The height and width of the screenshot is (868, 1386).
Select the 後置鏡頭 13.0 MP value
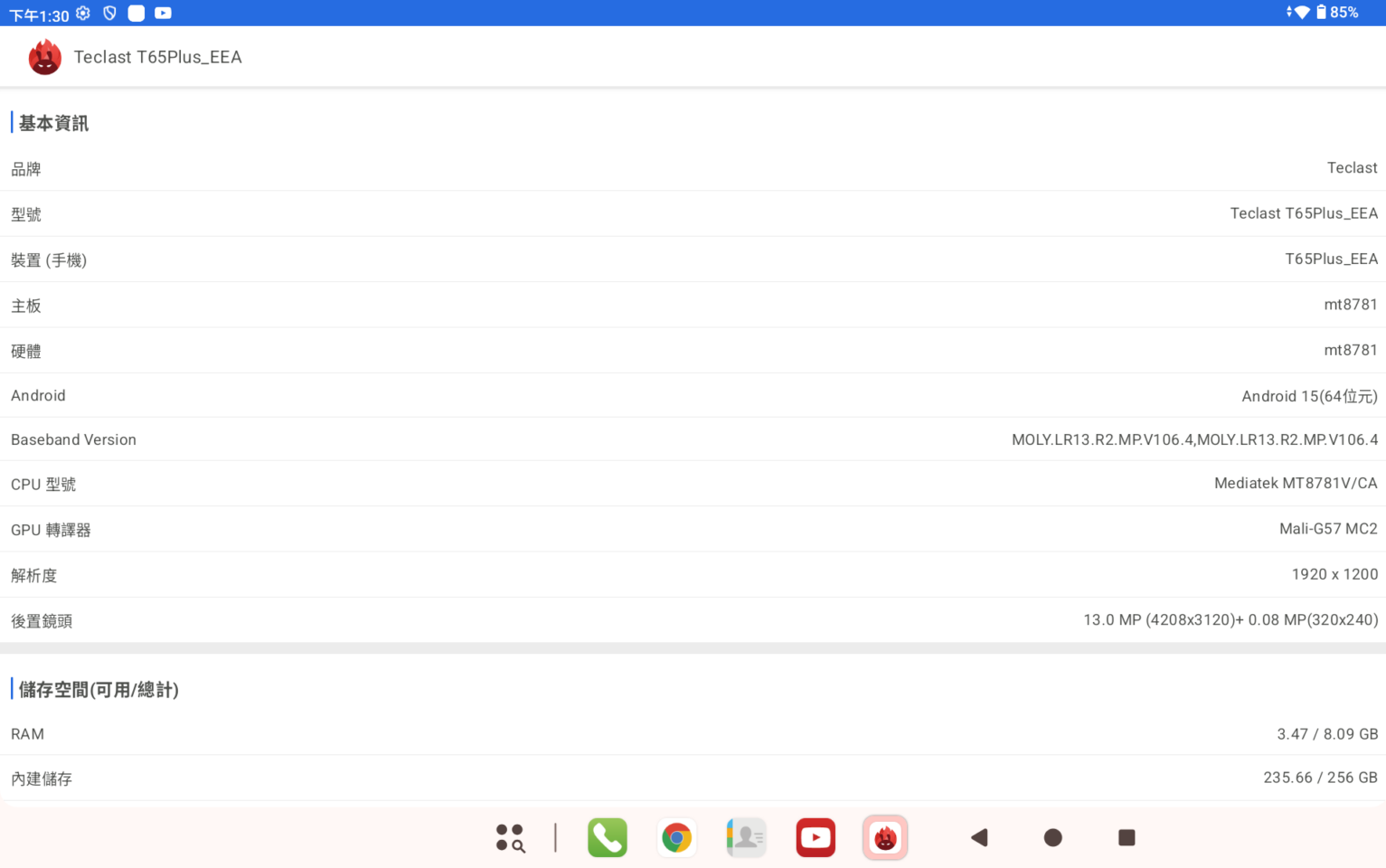(1230, 620)
